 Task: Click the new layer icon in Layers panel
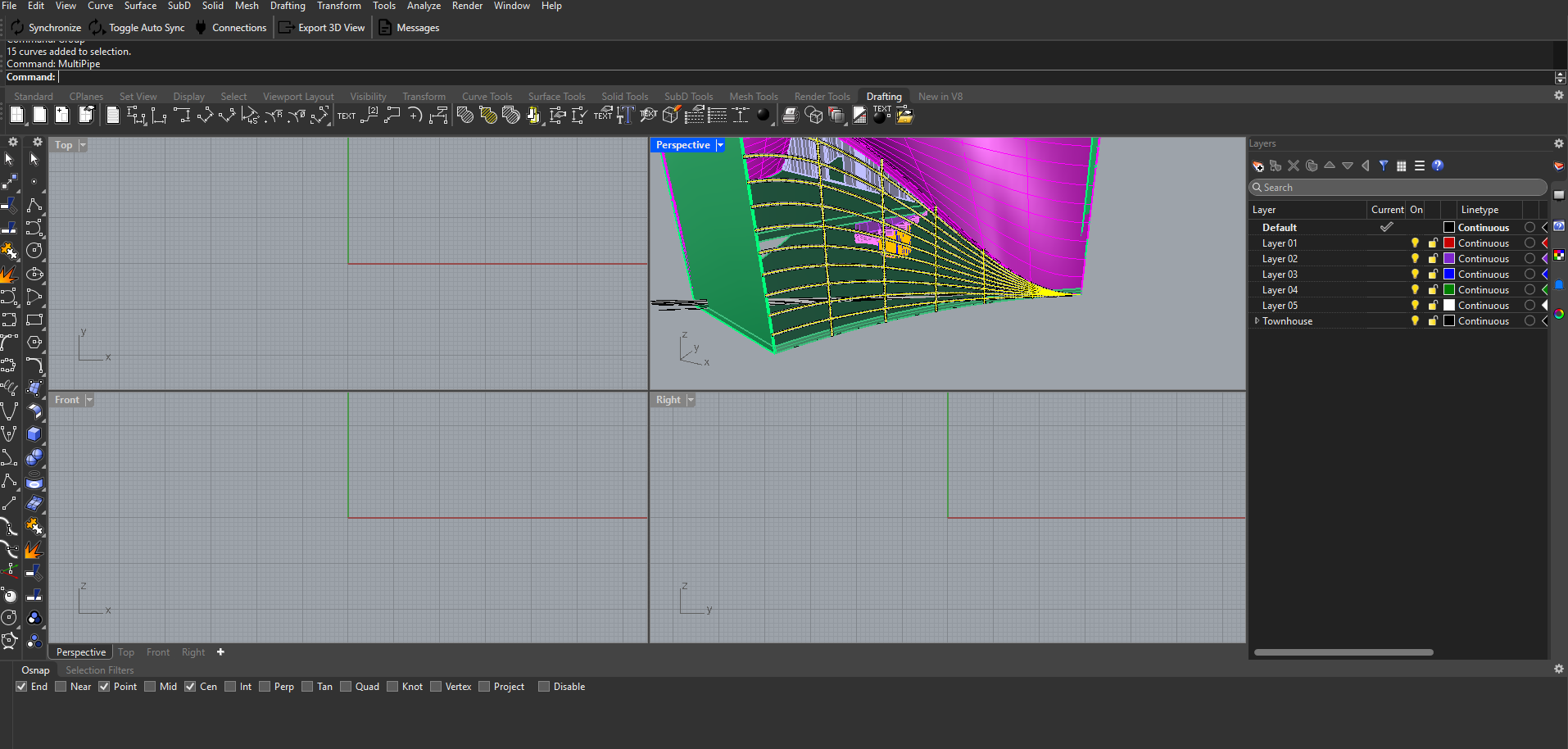[1258, 166]
